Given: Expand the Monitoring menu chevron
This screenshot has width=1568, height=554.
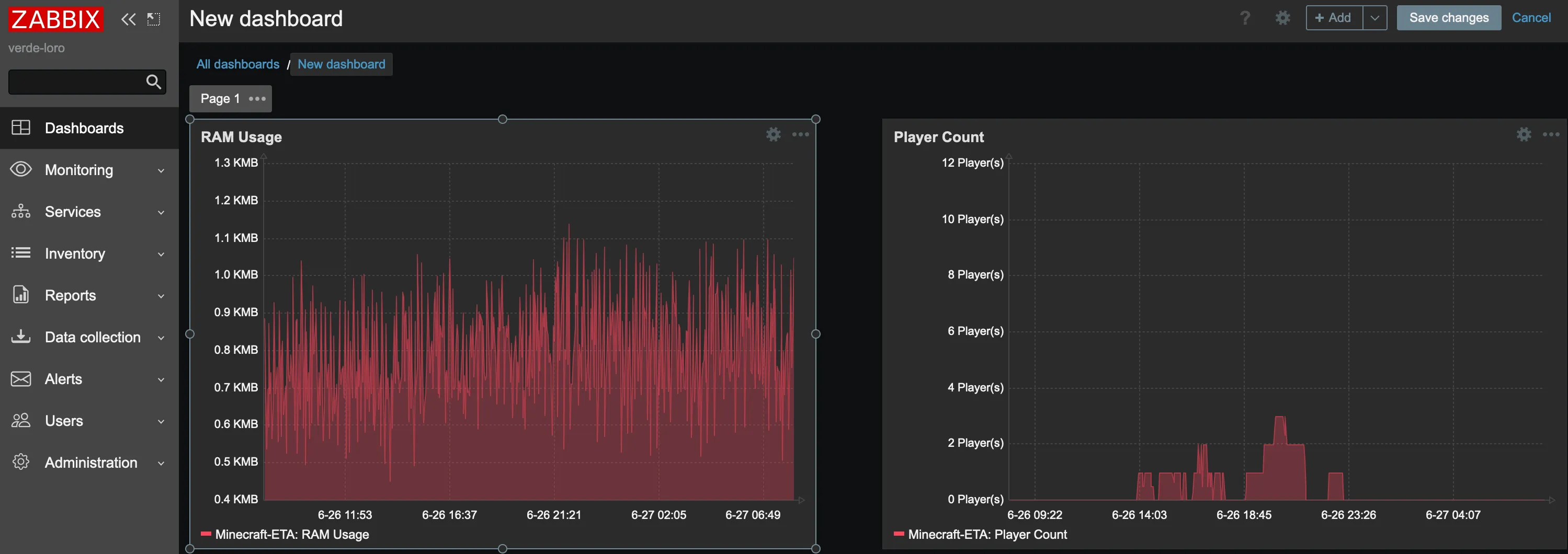Looking at the screenshot, I should (161, 171).
